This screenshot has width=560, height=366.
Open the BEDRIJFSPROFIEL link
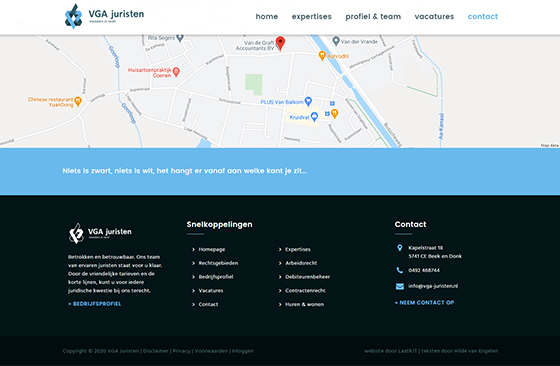click(95, 304)
